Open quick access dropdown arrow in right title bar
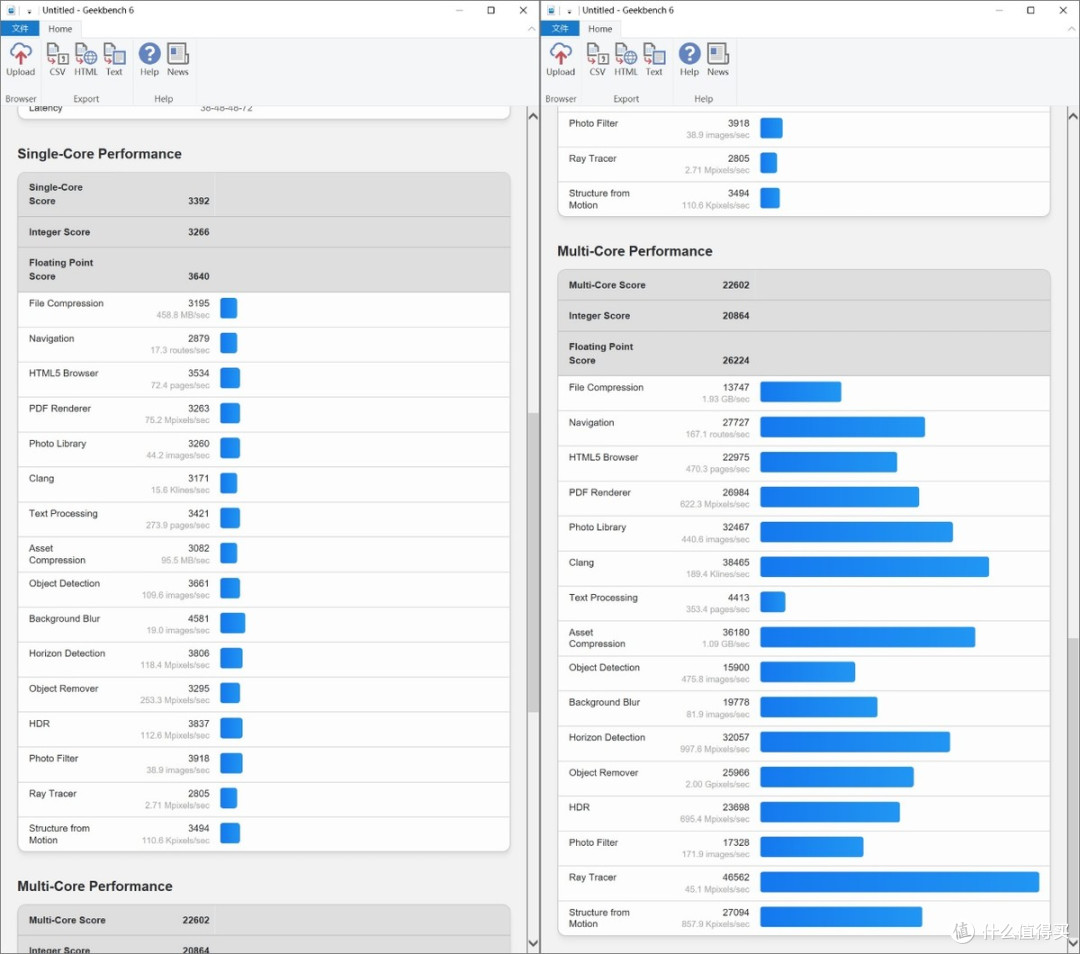 [569, 11]
